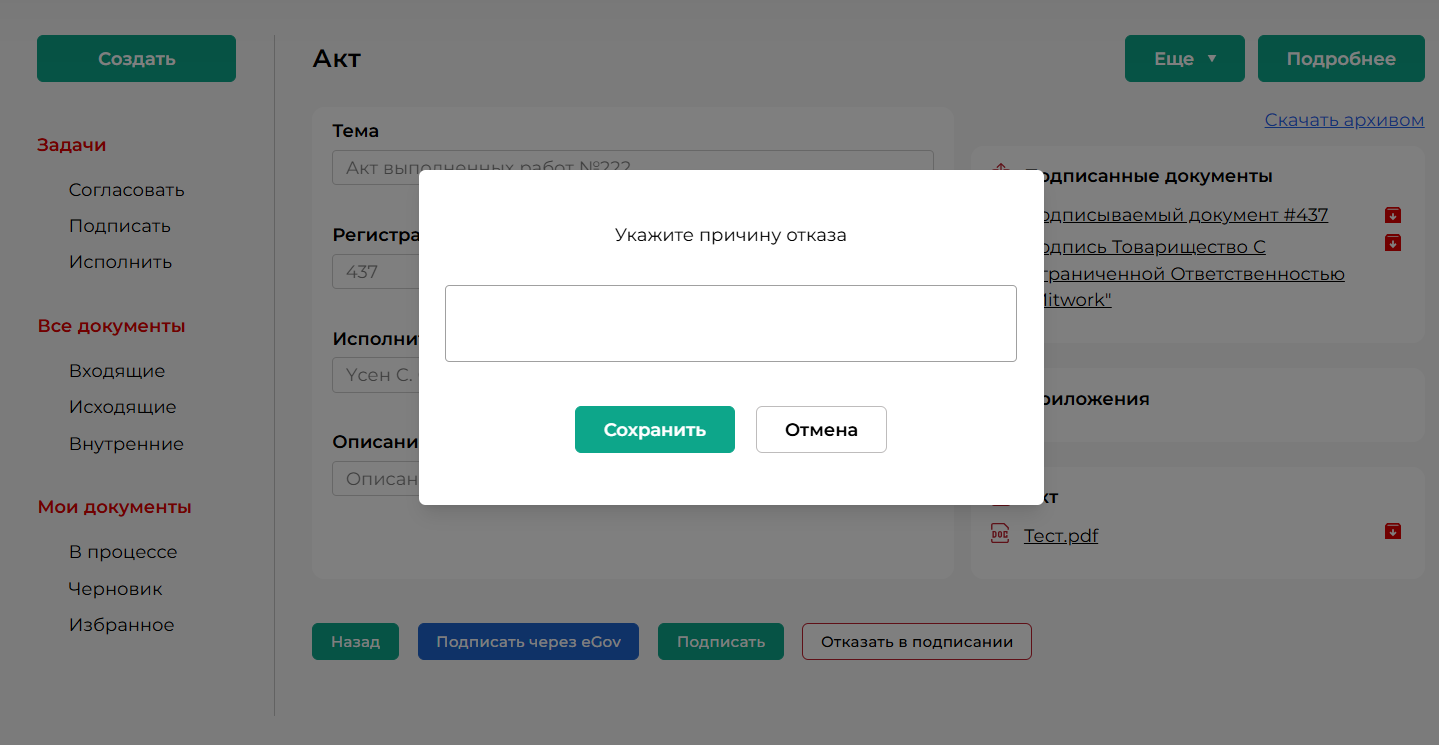Image resolution: width=1439 pixels, height=745 pixels.
Task: Click Отказать в подписании button
Action: click(916, 642)
